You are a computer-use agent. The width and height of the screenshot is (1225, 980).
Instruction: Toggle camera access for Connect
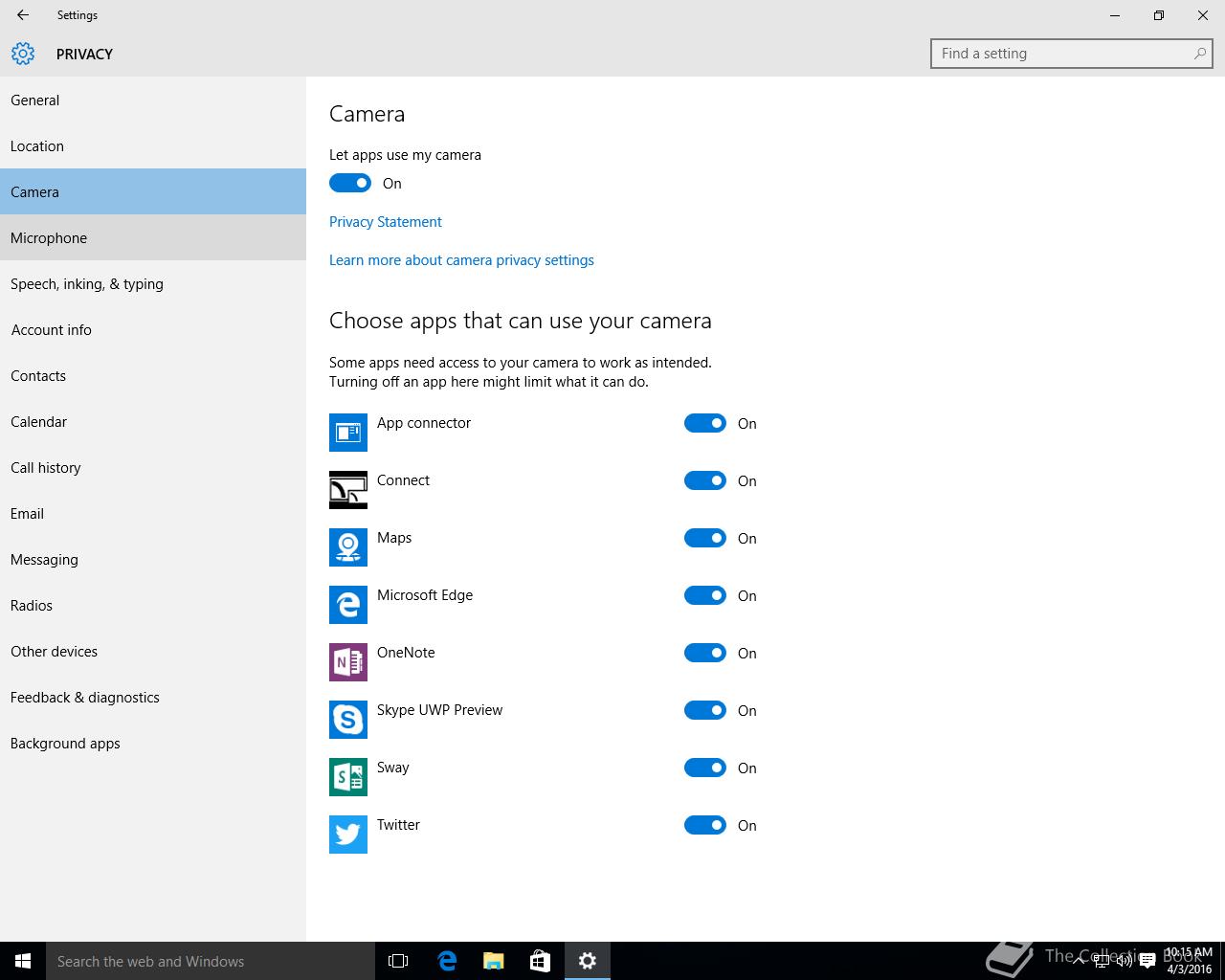(x=705, y=480)
